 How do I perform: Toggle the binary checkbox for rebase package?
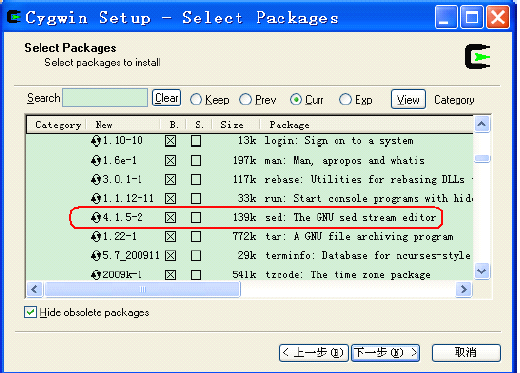coord(170,180)
